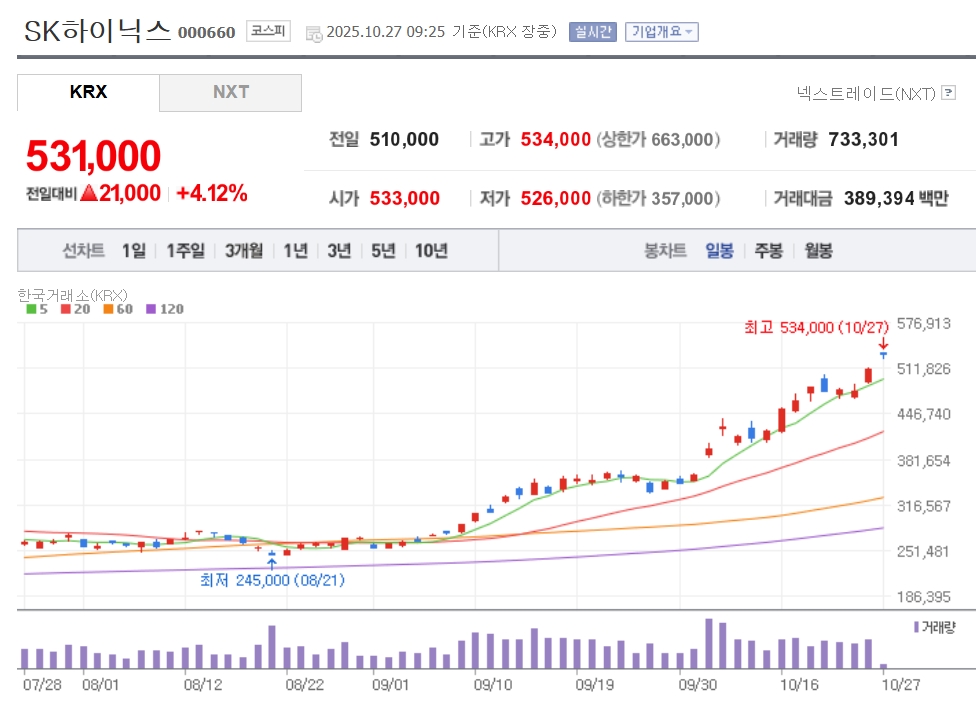
Task: Expand the 기업개요 dropdown
Action: (661, 31)
